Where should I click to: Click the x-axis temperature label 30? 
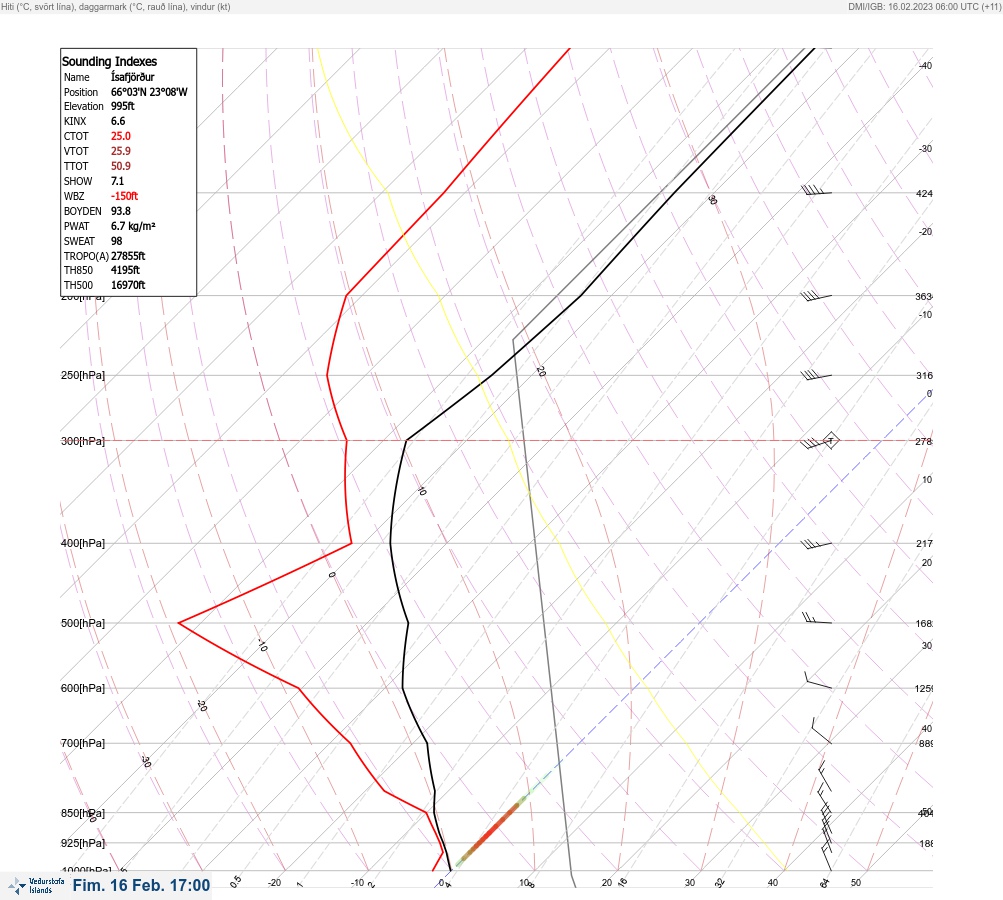[x=690, y=883]
